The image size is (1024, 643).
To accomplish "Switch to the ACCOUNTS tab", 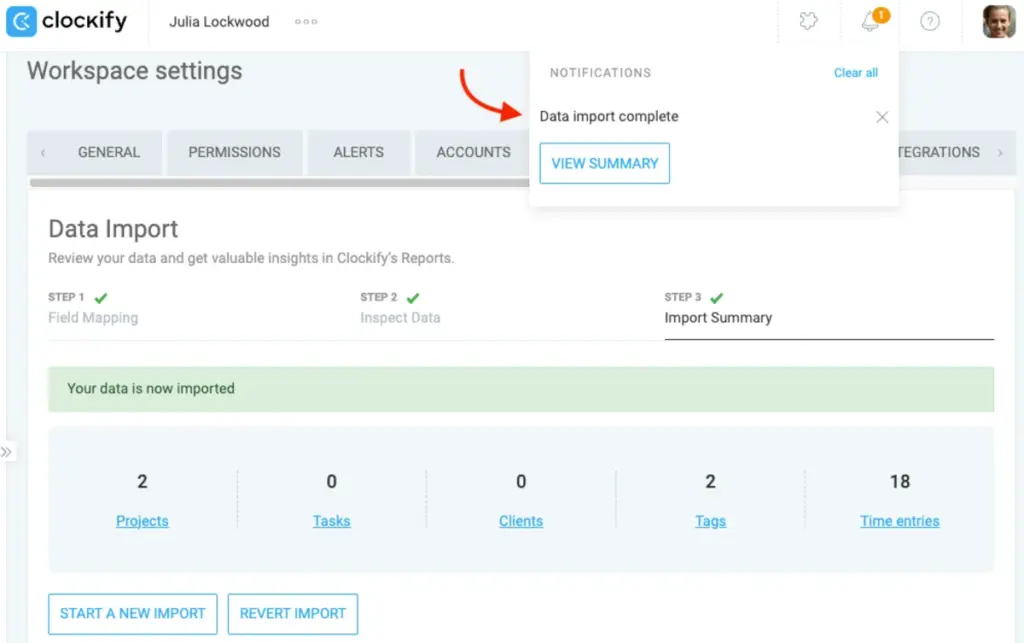I will (x=473, y=152).
